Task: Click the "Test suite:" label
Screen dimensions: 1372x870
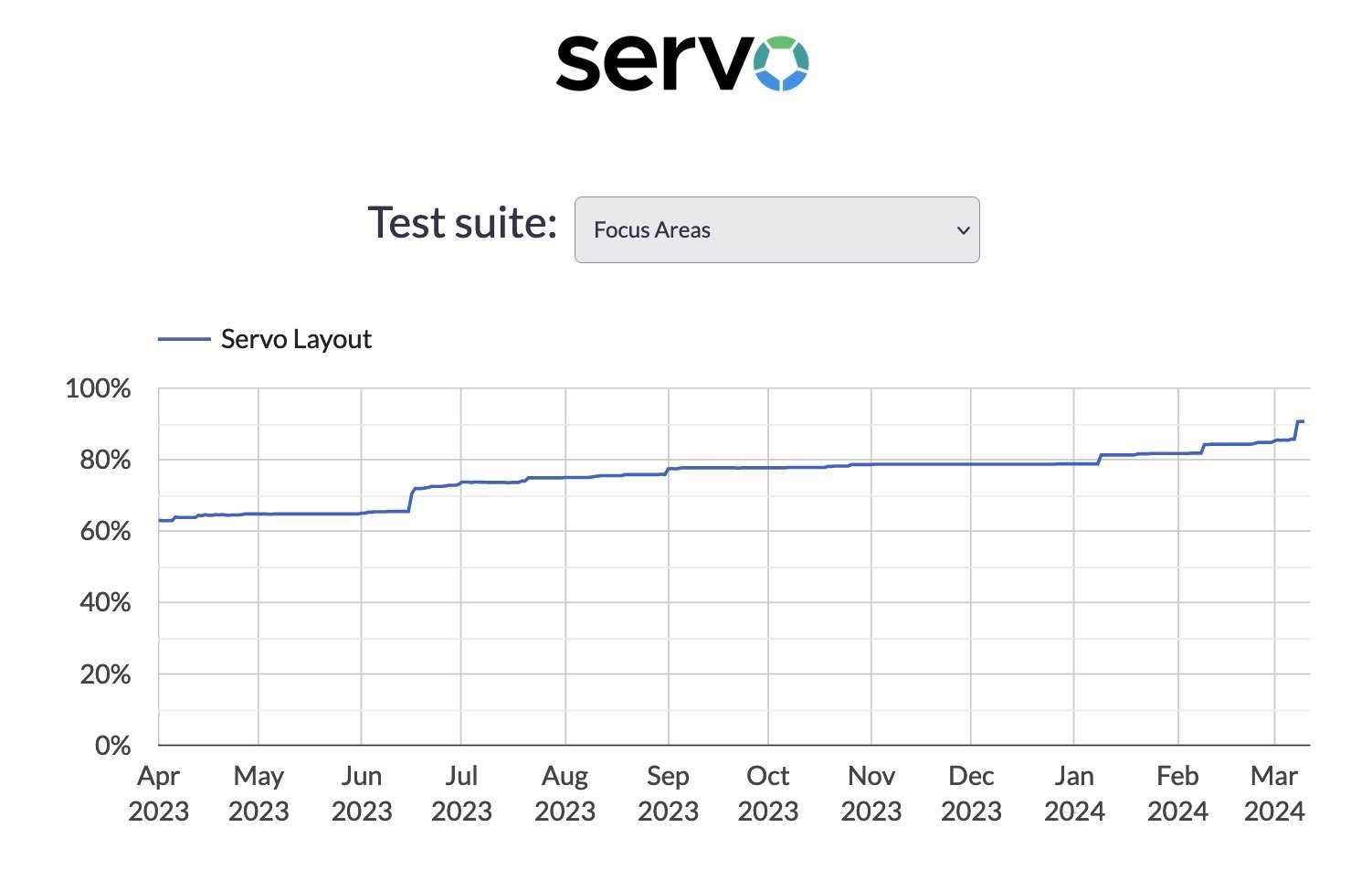Action: click(x=462, y=223)
